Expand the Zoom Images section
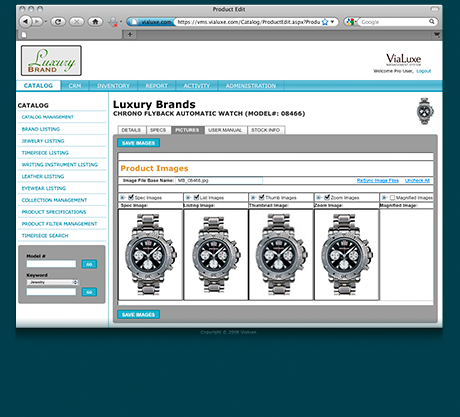Screen dimensions: 460x417 319,197
